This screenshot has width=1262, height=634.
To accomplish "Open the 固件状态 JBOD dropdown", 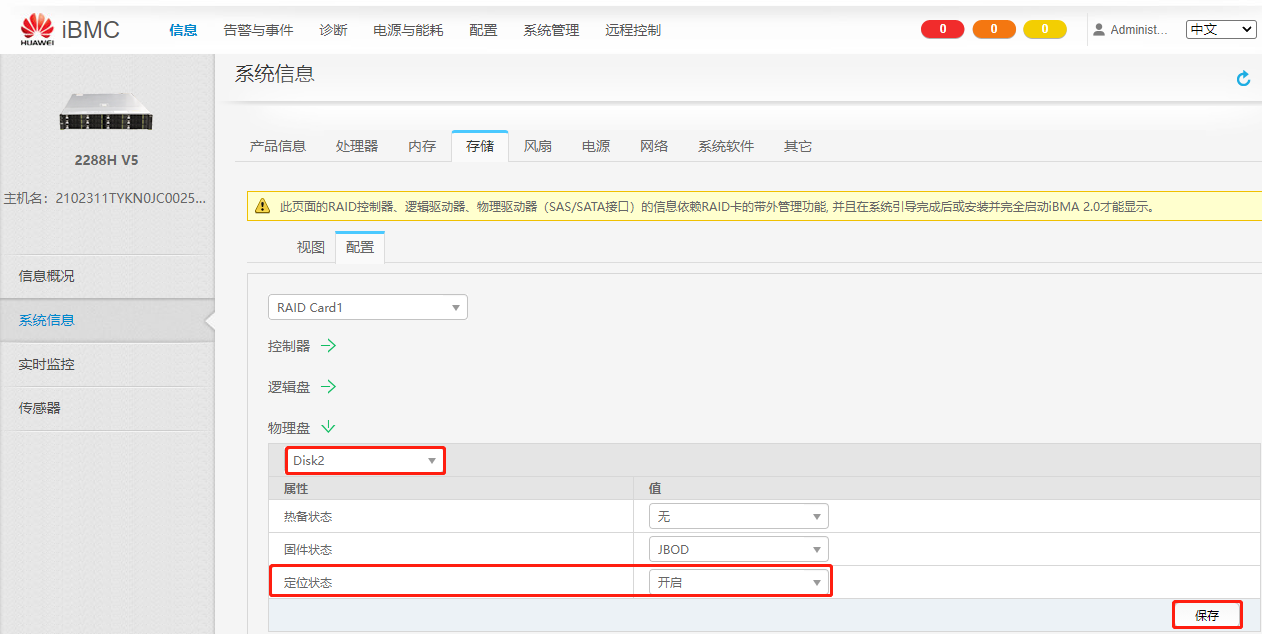I will coord(738,549).
